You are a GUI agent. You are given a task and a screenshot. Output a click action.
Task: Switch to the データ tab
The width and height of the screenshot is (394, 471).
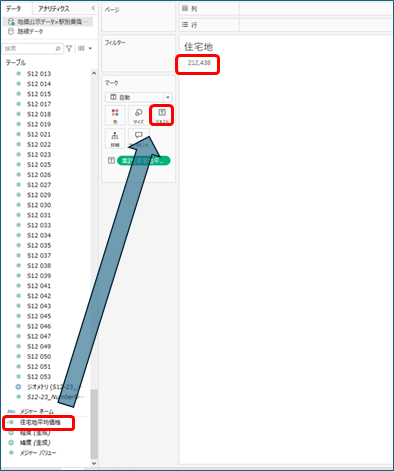[x=13, y=9]
